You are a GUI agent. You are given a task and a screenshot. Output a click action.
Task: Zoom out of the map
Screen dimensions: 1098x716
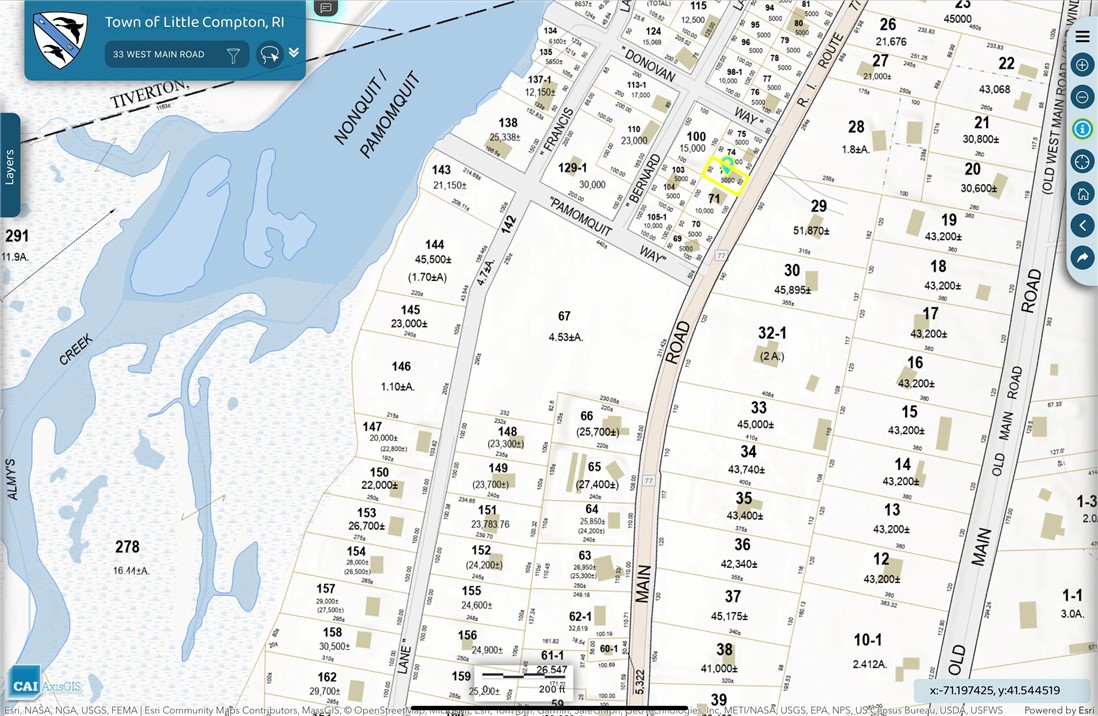click(1082, 97)
